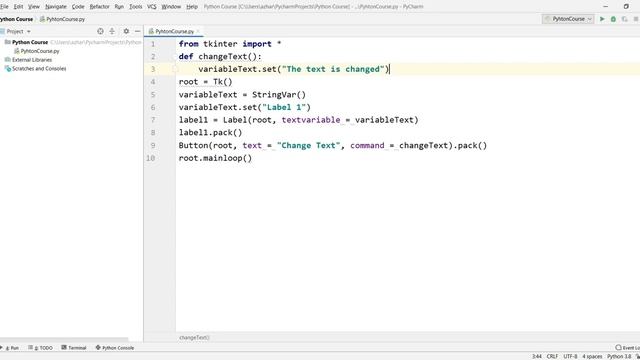
Task: Locate the opened file with the target icon in Project panel
Action: [x=100, y=31]
